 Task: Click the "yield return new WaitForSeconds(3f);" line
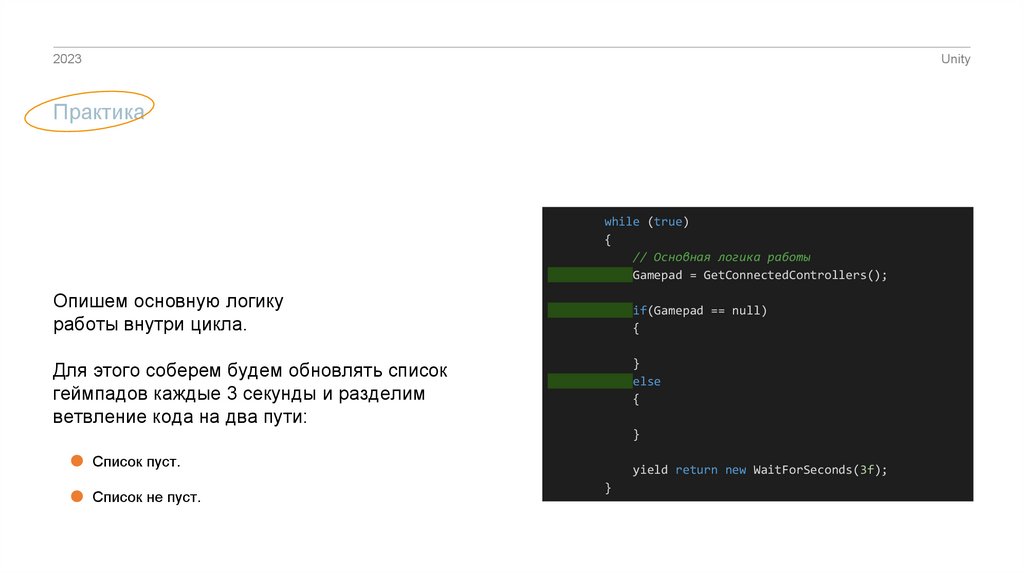[x=759, y=469]
